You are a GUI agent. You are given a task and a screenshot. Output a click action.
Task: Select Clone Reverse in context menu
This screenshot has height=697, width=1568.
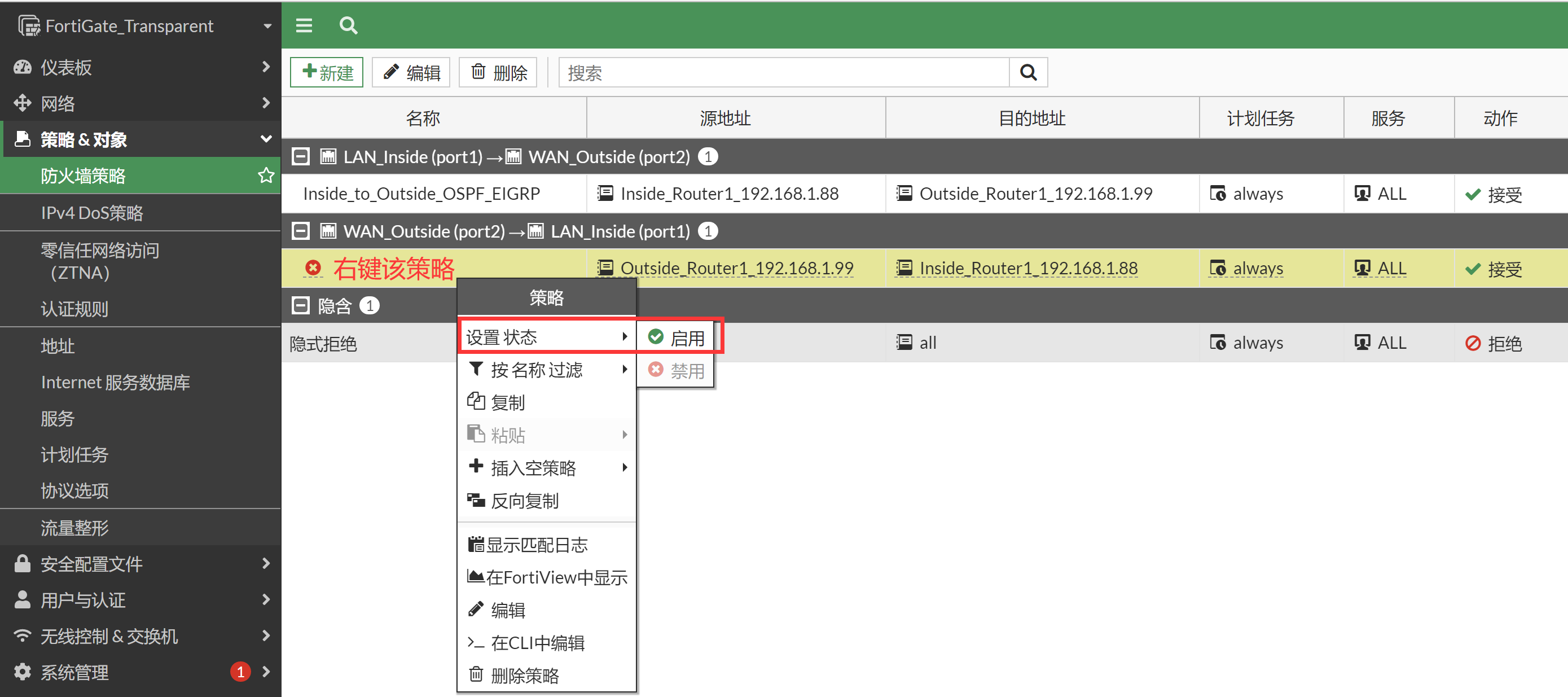524,501
